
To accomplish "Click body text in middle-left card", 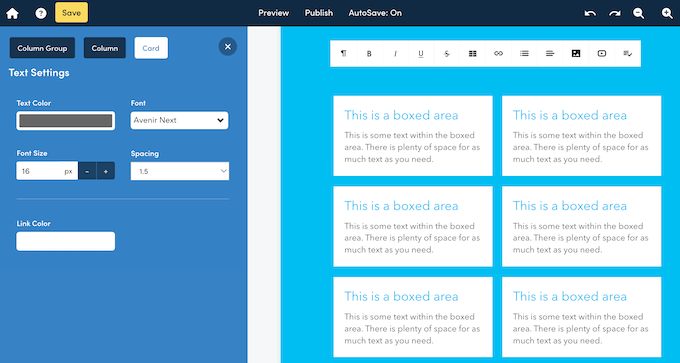I will click(x=412, y=238).
